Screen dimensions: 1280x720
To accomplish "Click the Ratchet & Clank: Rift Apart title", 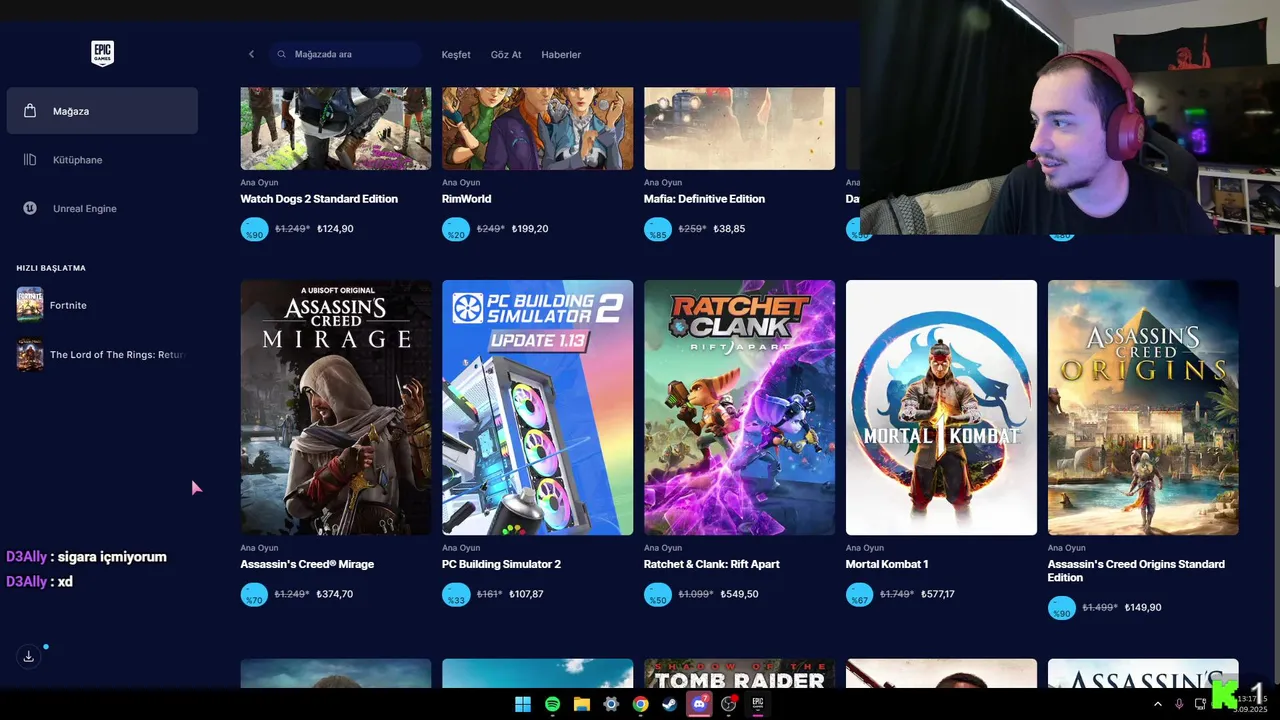I will click(712, 564).
